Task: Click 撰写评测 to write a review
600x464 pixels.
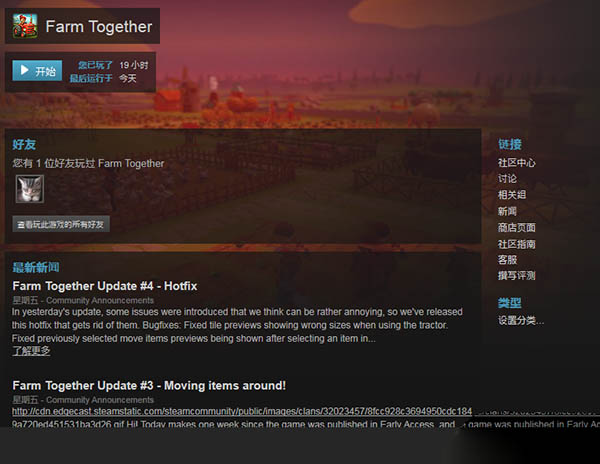Action: (517, 275)
